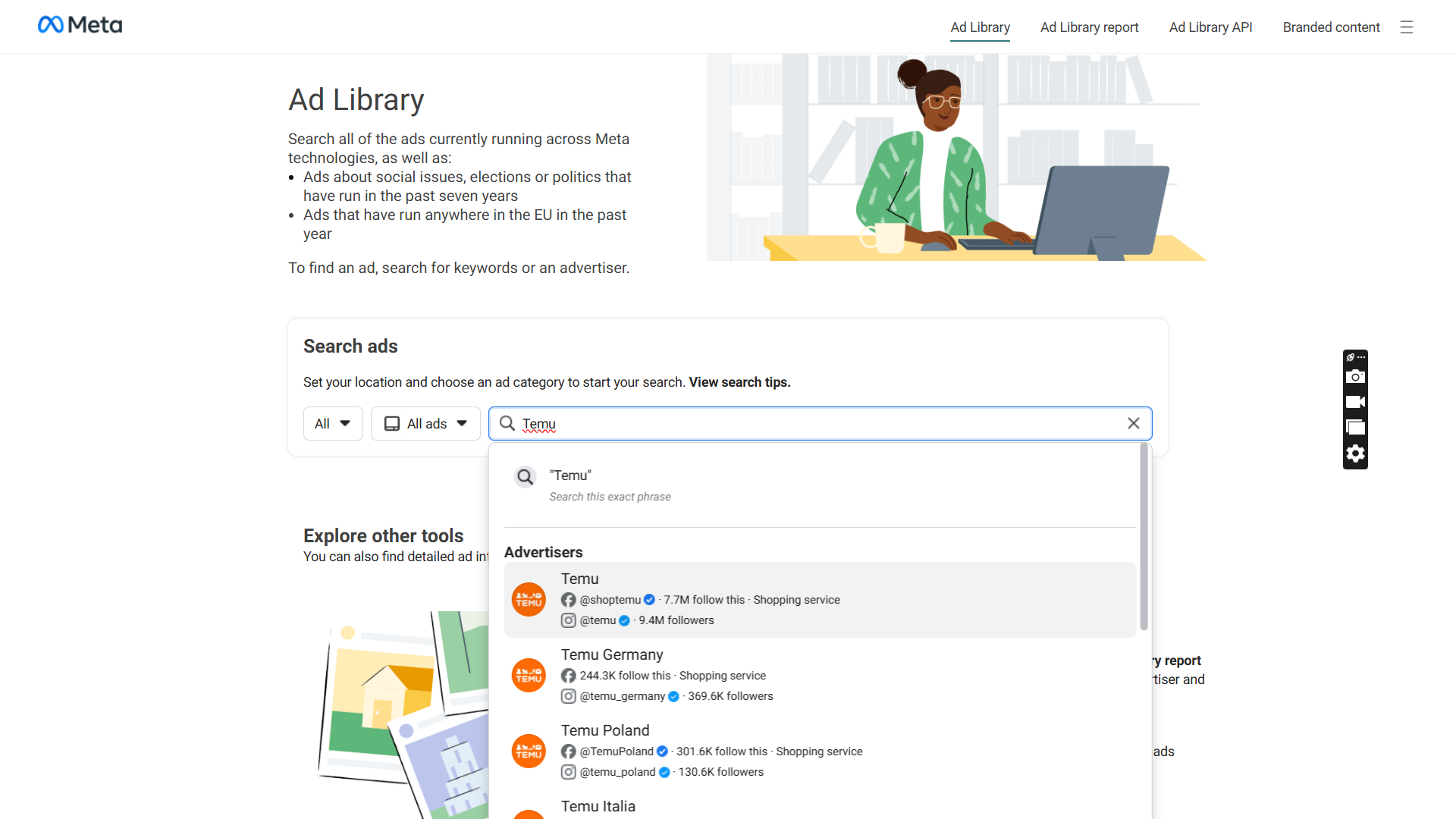
Task: Open settings gear in the floating toolbar
Action: [x=1355, y=453]
